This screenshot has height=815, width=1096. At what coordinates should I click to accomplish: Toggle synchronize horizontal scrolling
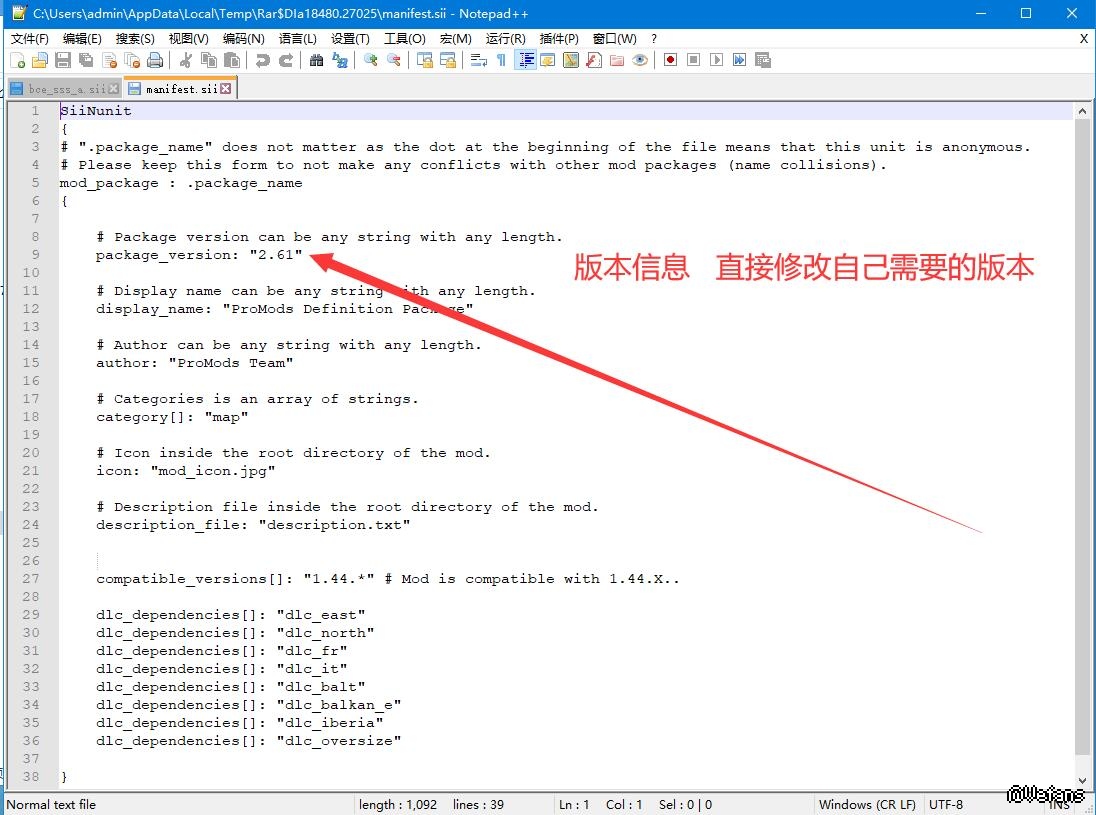coord(447,60)
